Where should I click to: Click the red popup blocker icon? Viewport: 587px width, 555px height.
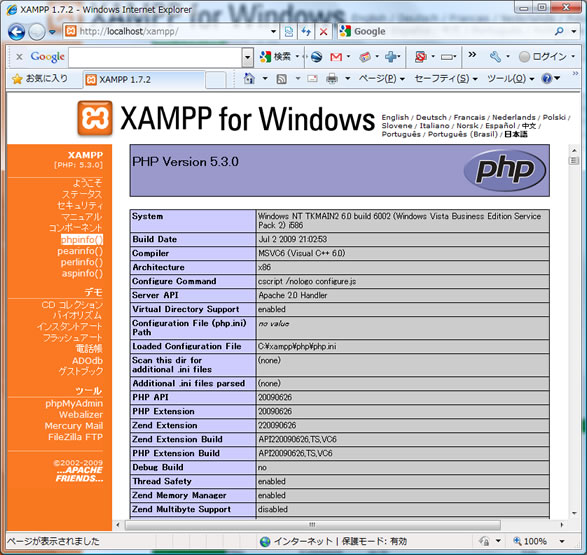coord(420,57)
